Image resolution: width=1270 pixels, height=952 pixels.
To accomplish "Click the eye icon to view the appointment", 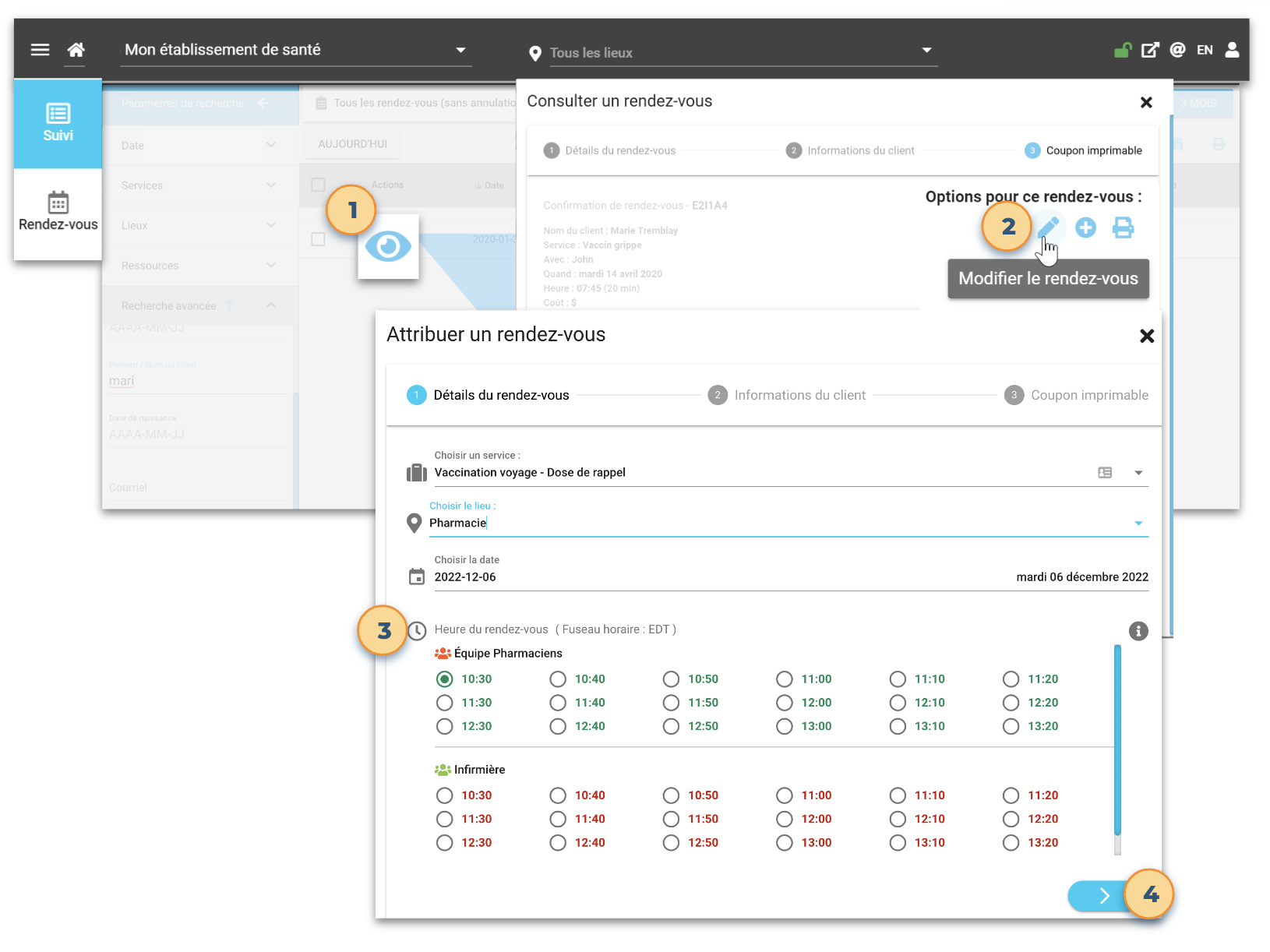I will [388, 246].
